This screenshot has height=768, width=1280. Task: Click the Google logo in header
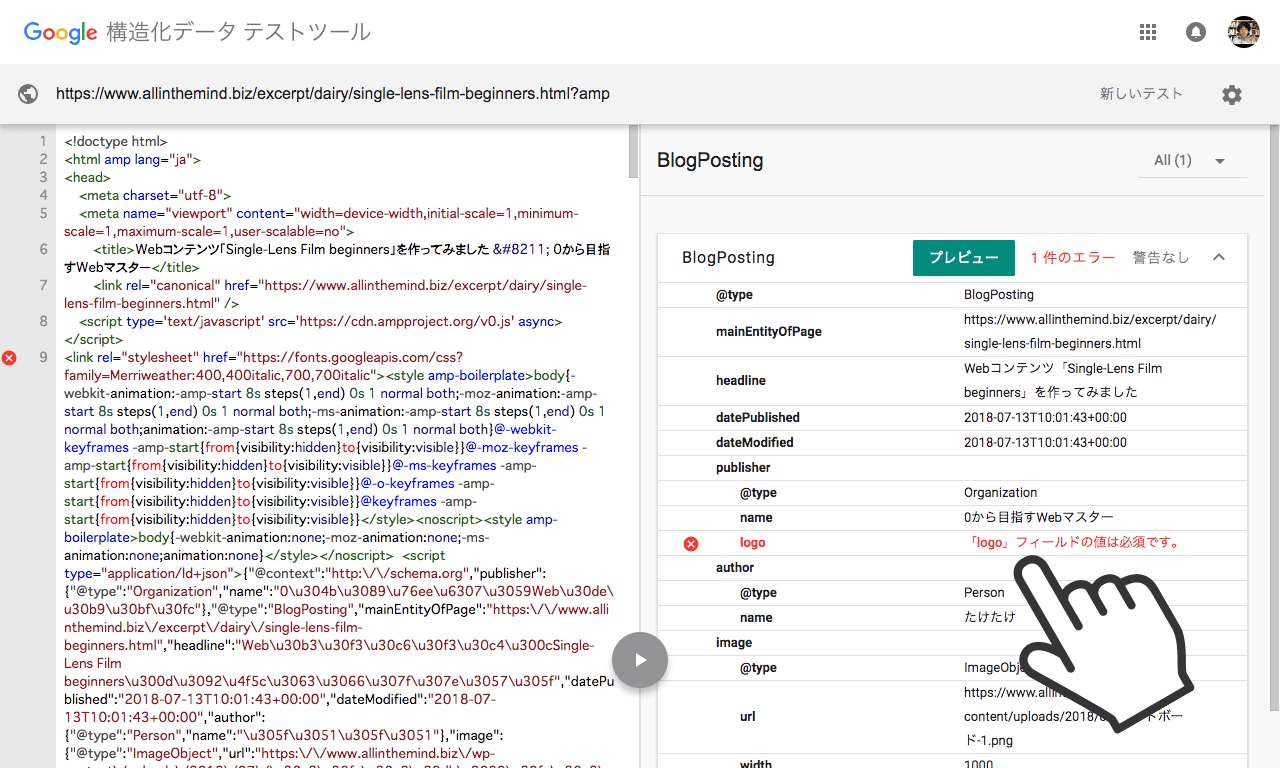point(60,32)
